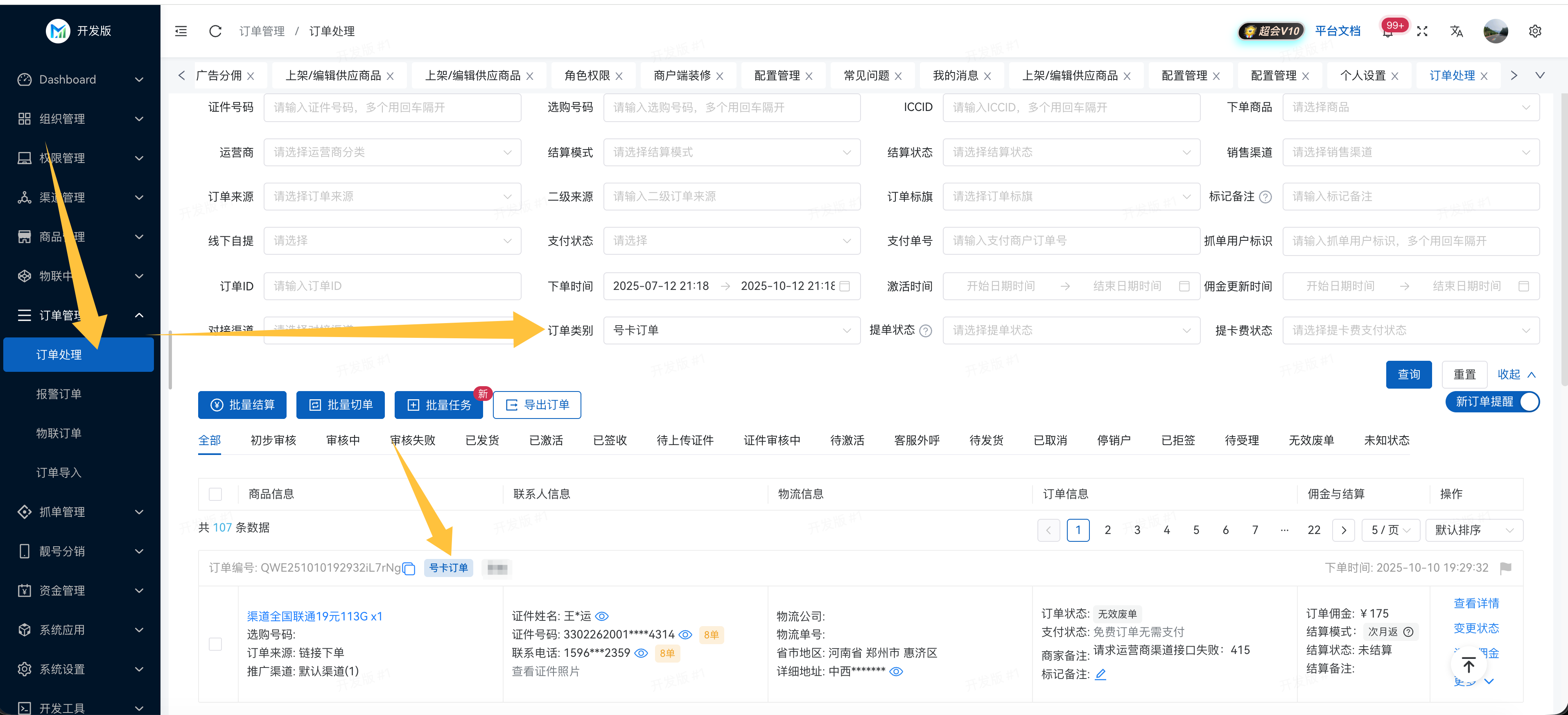Click into the 订单ID input field

392,286
